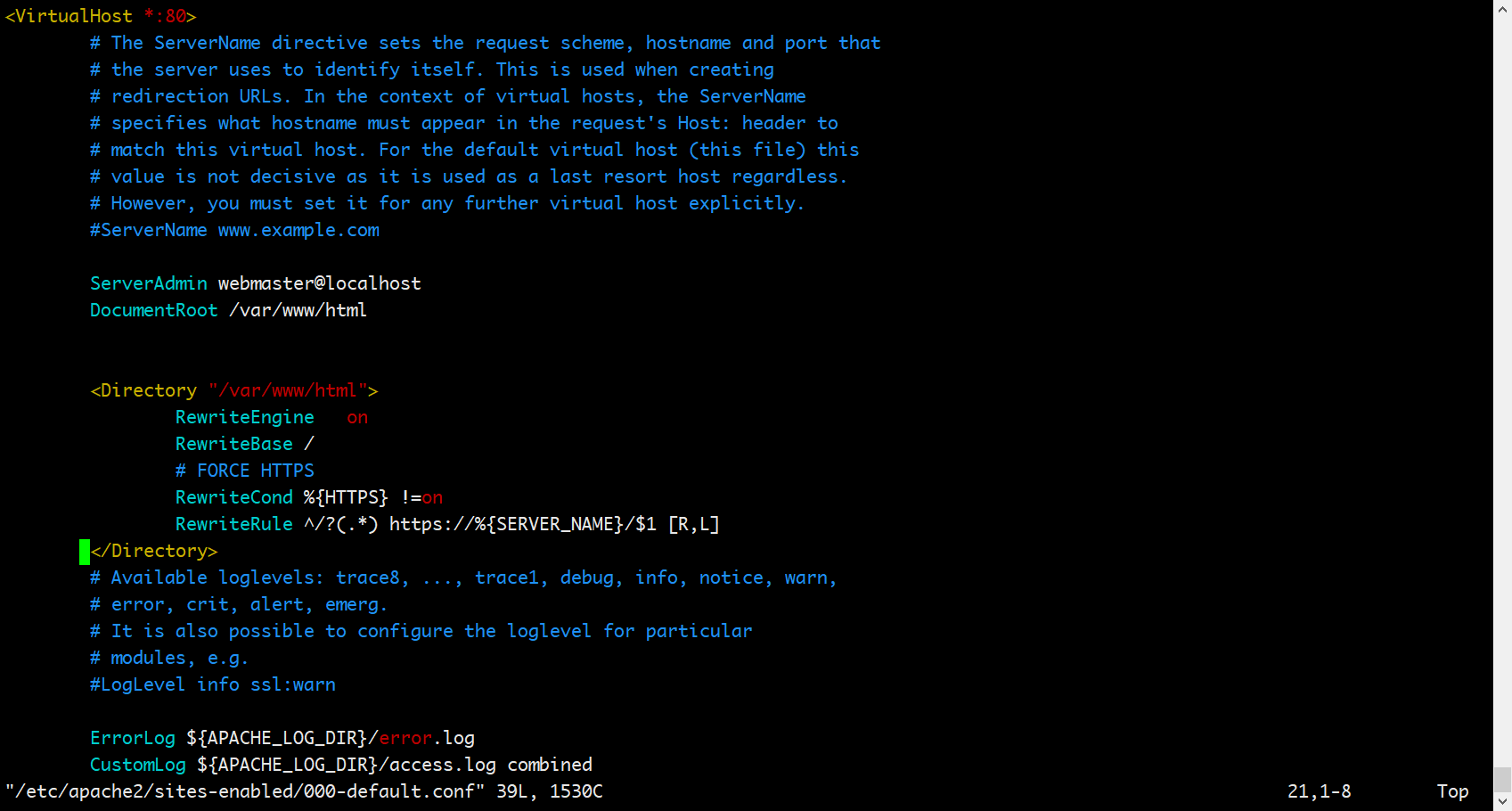Click the "Top" position indicator in status line

[1452, 791]
